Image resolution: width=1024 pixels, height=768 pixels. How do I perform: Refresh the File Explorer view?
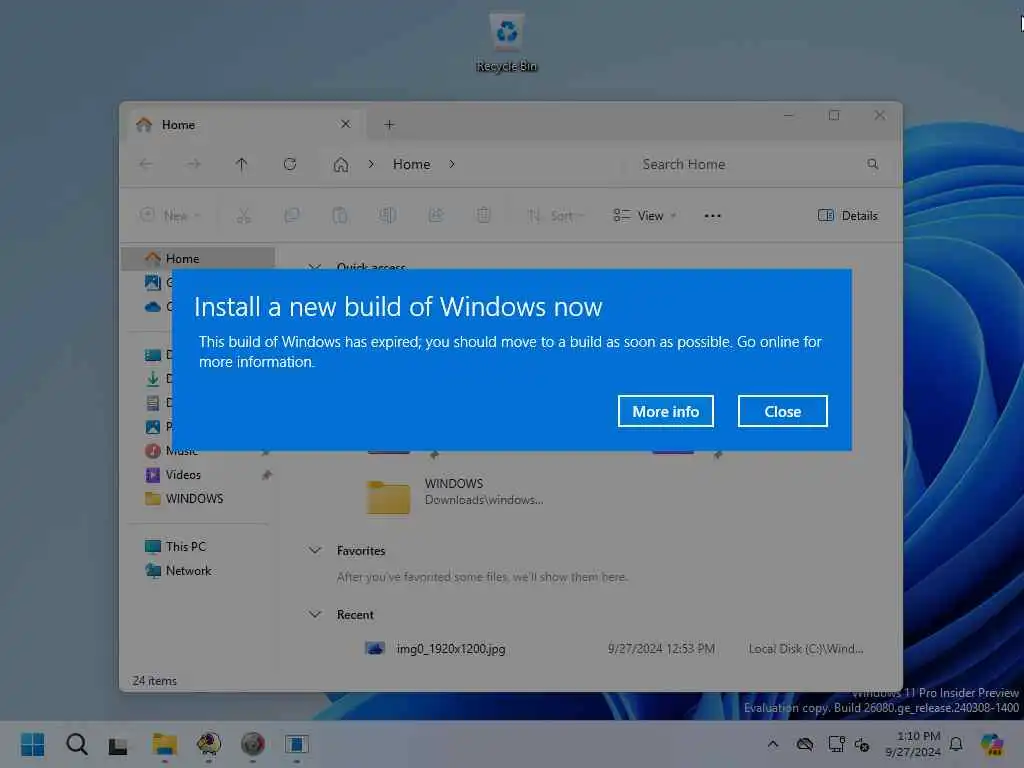tap(290, 164)
